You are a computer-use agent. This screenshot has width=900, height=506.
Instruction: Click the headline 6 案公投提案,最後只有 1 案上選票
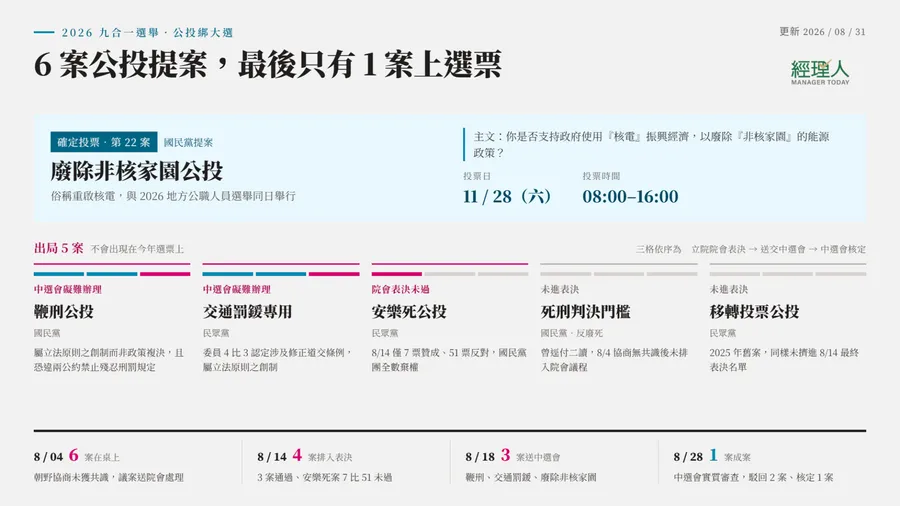point(267,64)
